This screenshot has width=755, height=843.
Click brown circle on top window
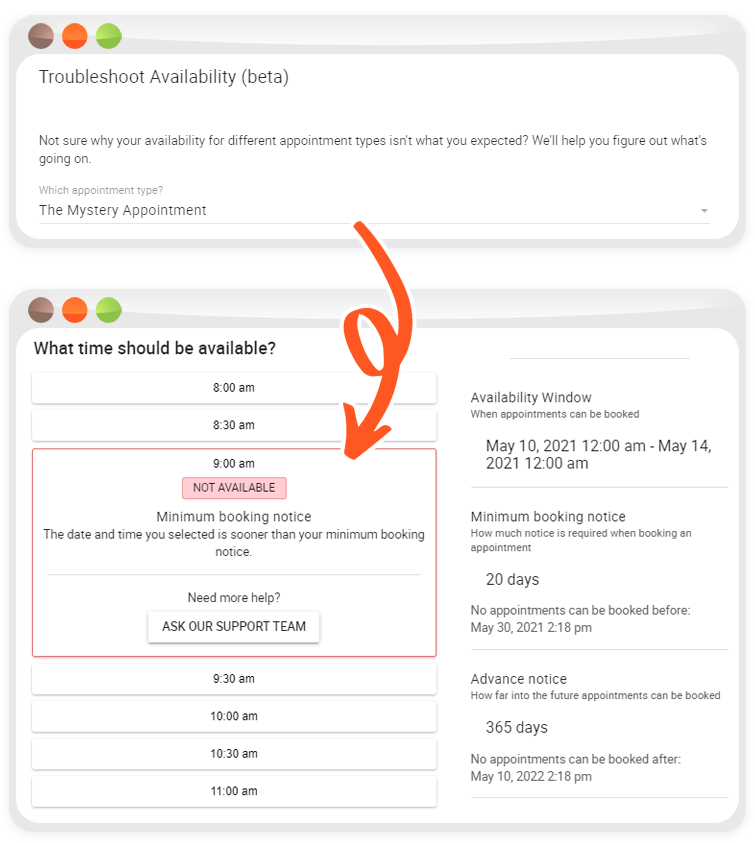[x=41, y=36]
